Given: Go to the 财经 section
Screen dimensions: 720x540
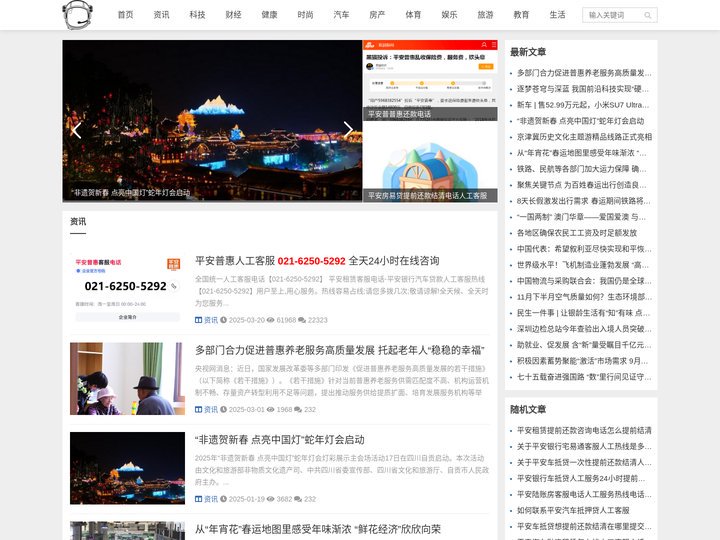Looking at the screenshot, I should tap(233, 15).
